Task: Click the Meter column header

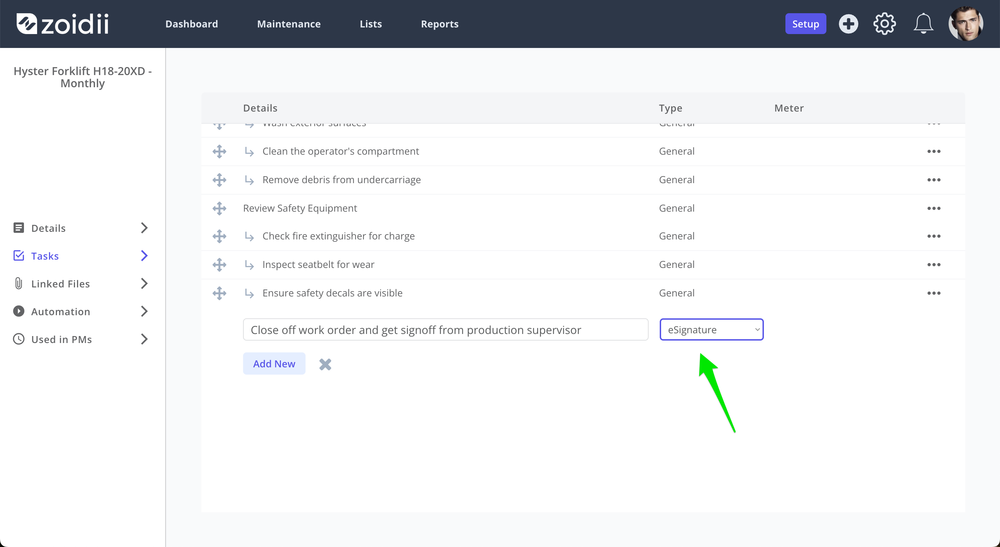Action: point(789,108)
